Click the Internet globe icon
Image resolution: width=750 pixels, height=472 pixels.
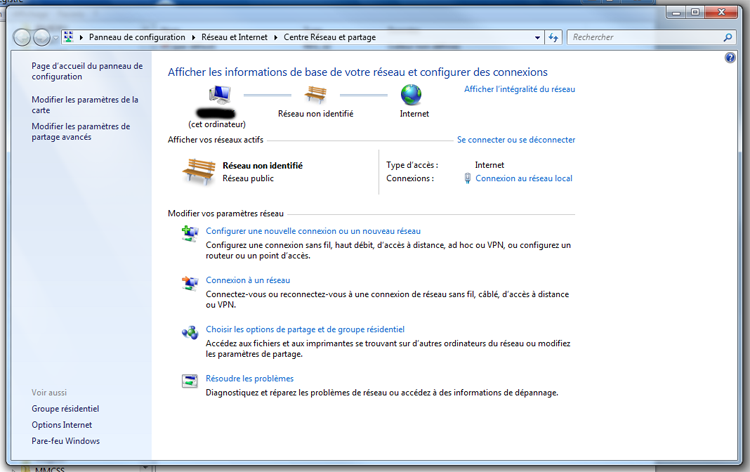tap(411, 94)
